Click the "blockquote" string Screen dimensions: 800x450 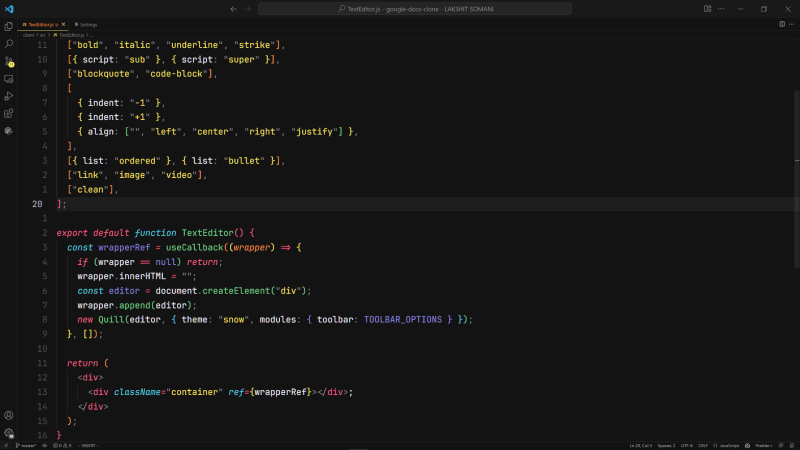point(103,74)
